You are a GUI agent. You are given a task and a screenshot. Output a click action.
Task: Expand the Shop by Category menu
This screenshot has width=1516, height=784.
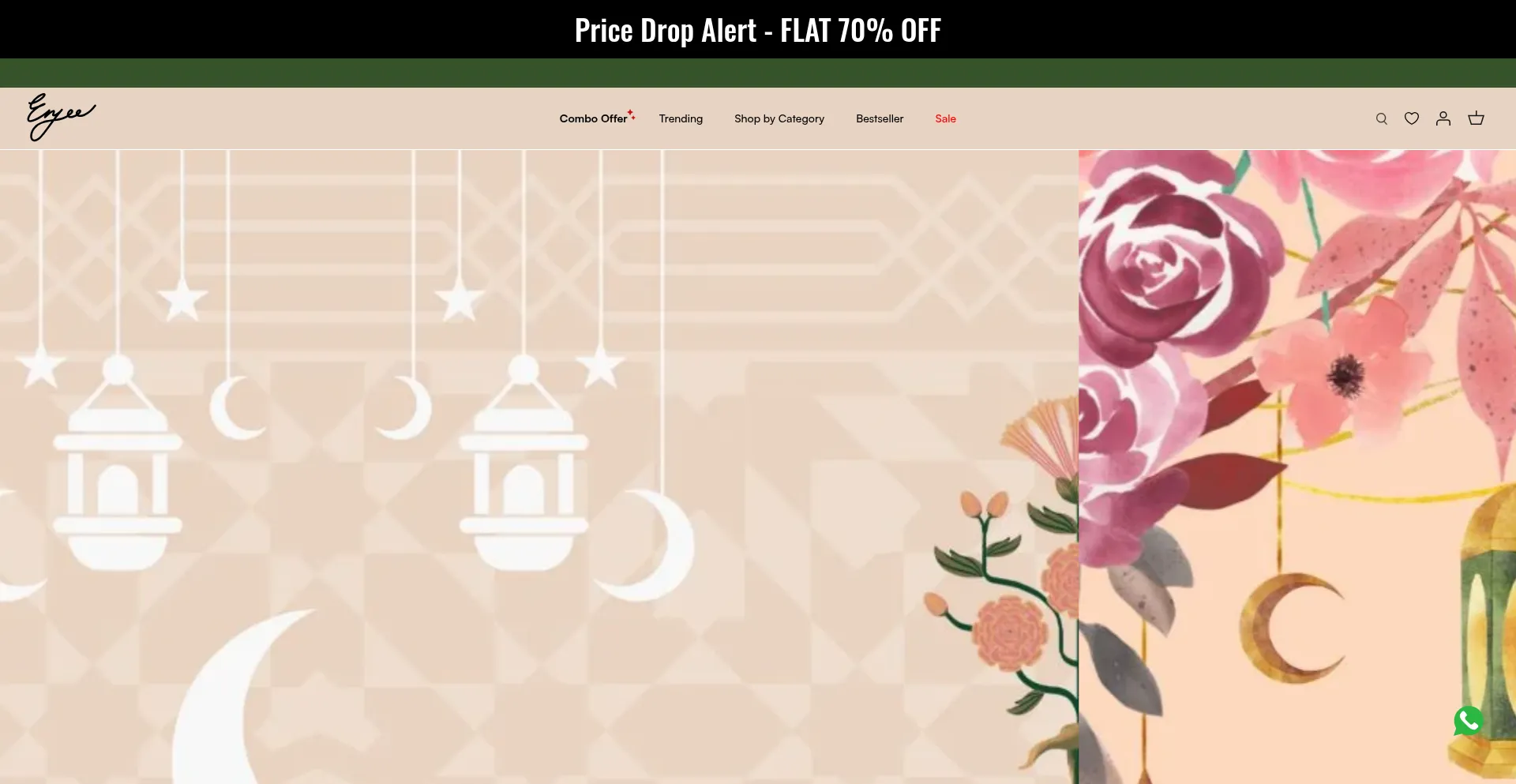tap(779, 118)
